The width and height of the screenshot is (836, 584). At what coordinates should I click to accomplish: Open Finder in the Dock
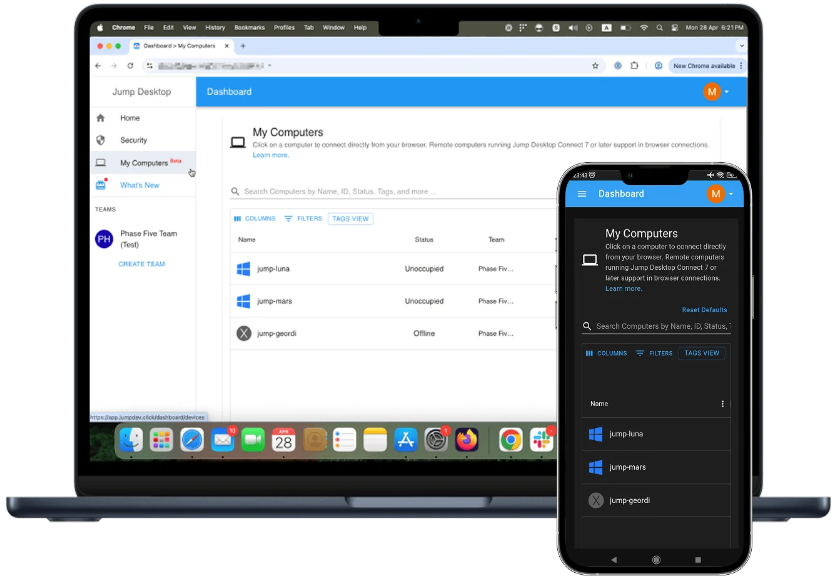[131, 441]
